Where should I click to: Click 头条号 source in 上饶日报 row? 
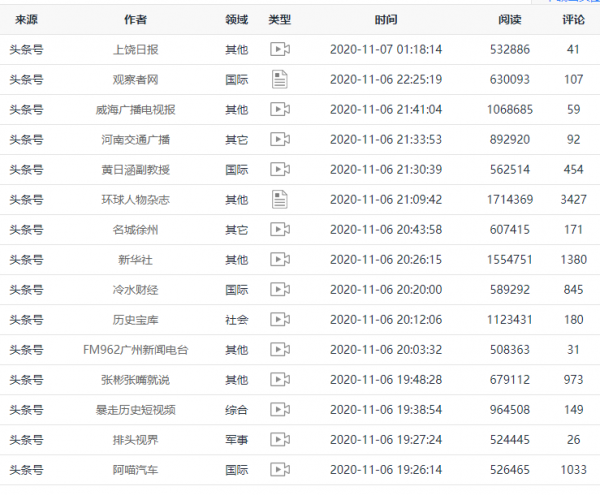pyautogui.click(x=26, y=49)
